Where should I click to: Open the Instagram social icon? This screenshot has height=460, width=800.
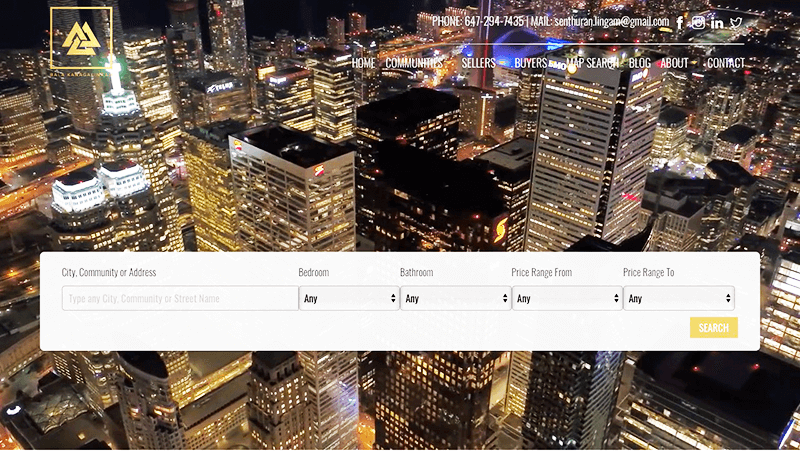(698, 22)
